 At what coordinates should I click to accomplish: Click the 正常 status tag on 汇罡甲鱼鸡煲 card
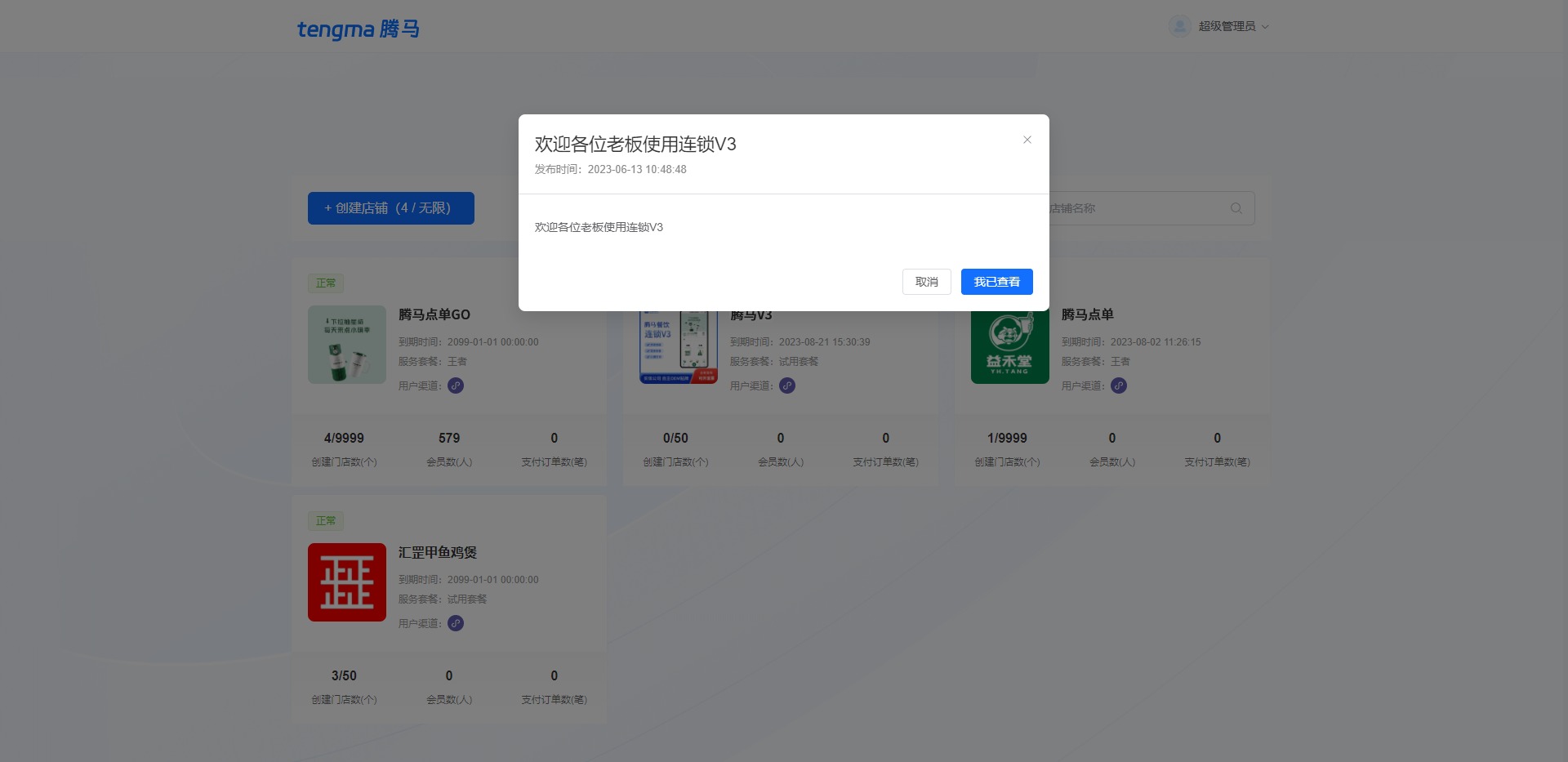click(326, 521)
